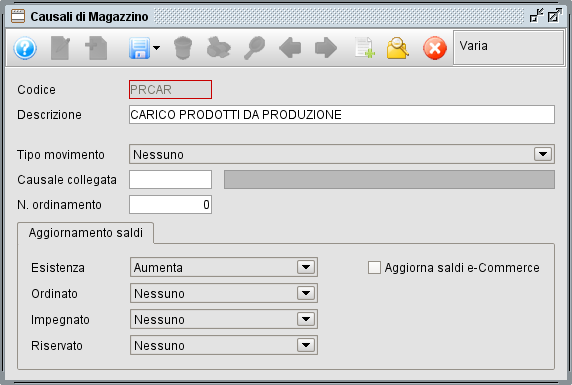Click the Causale collegata code field
This screenshot has width=572, height=385.
[170, 180]
